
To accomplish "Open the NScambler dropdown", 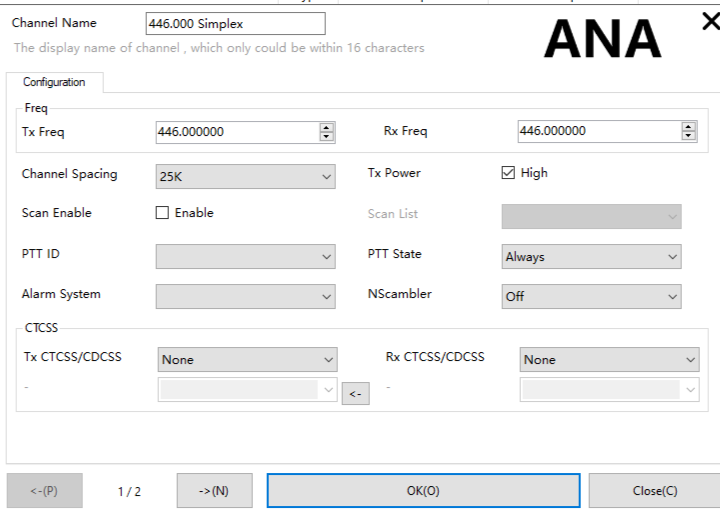I will 591,297.
